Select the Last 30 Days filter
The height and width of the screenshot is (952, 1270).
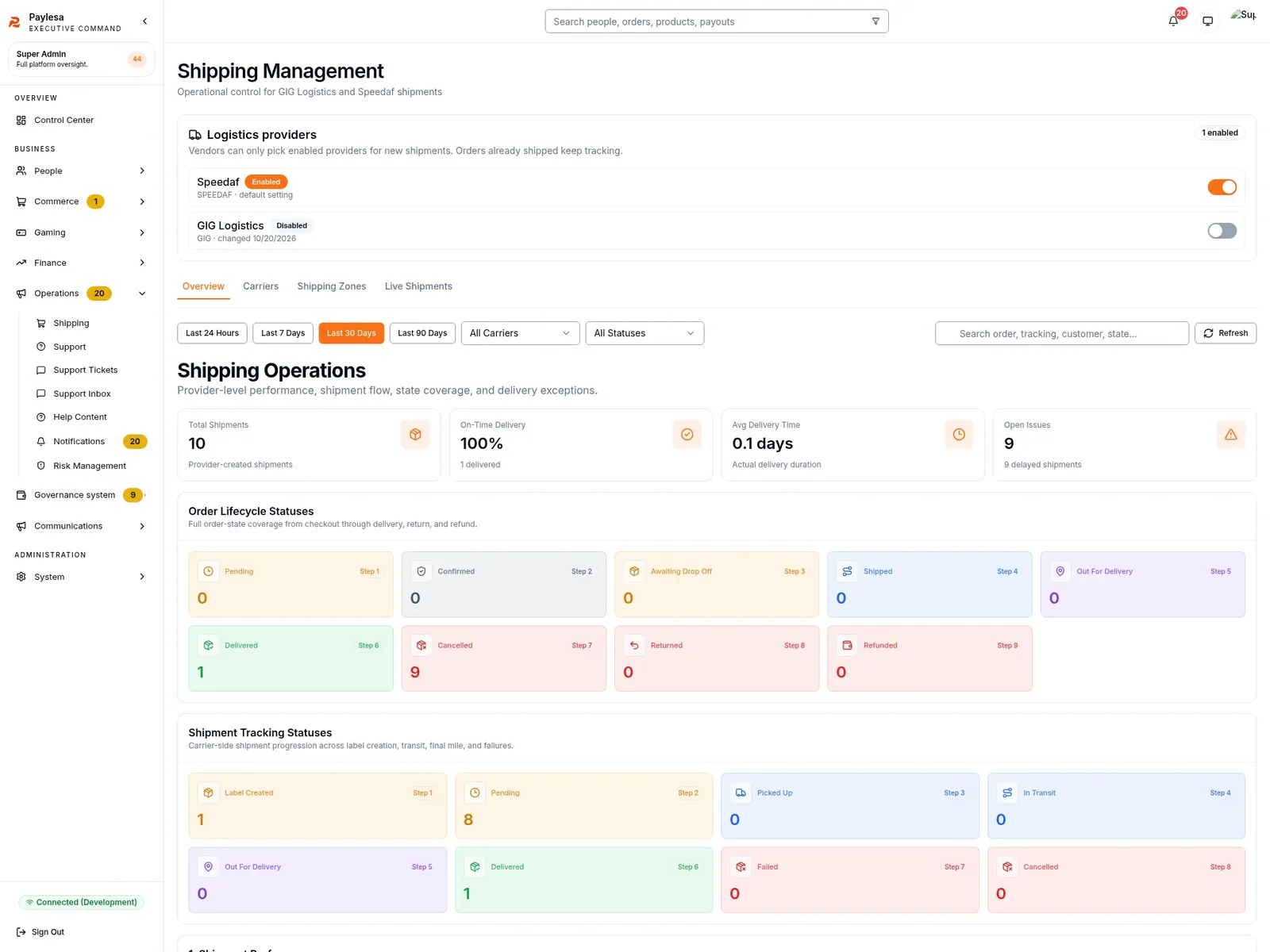(x=352, y=333)
